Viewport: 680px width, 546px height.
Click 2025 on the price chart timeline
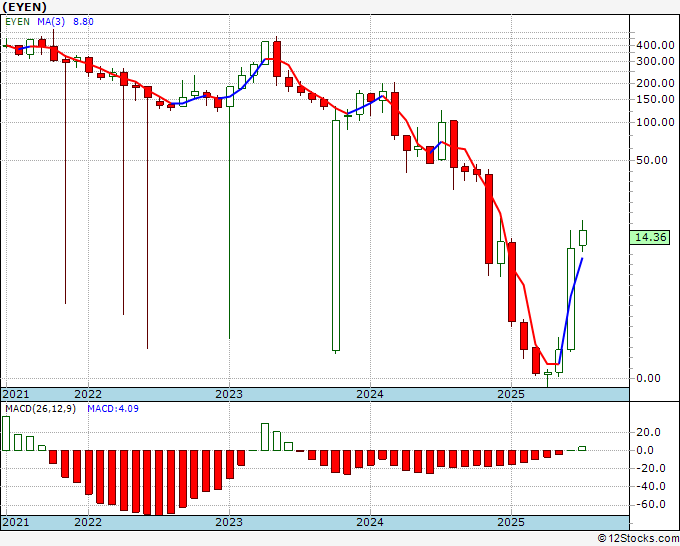coord(511,394)
